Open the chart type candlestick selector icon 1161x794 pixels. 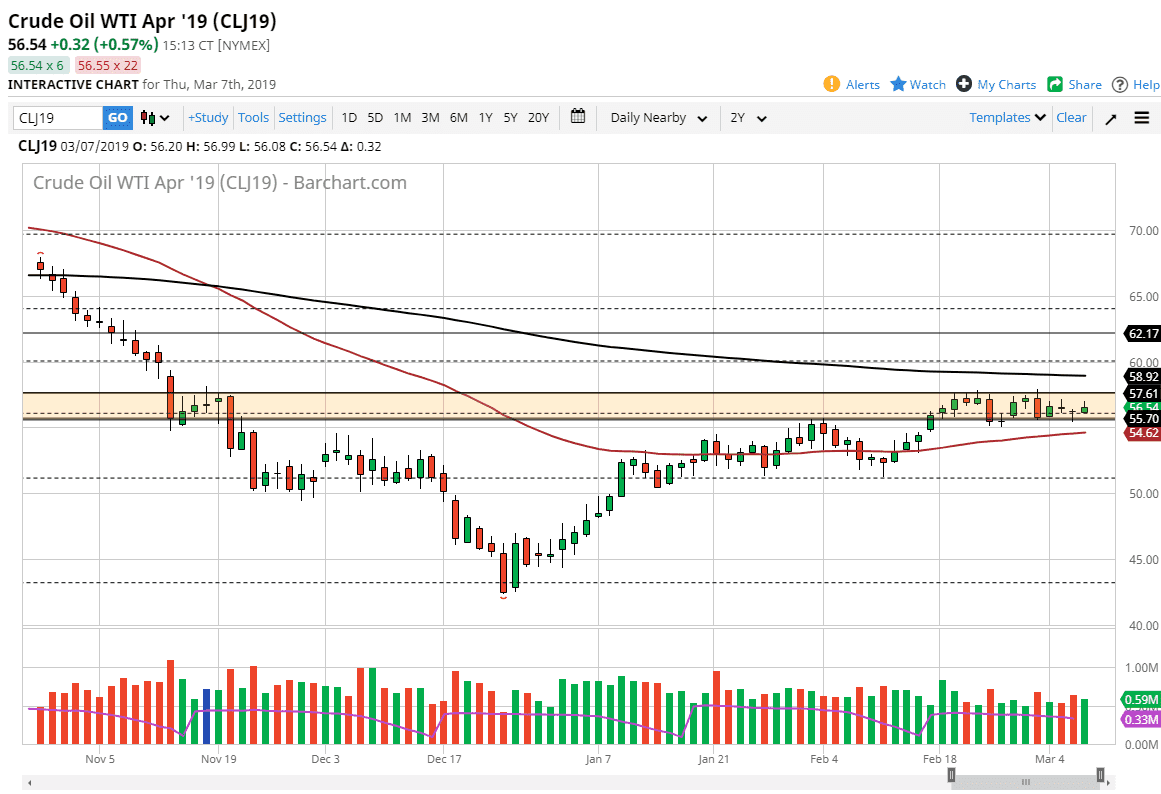(146, 117)
